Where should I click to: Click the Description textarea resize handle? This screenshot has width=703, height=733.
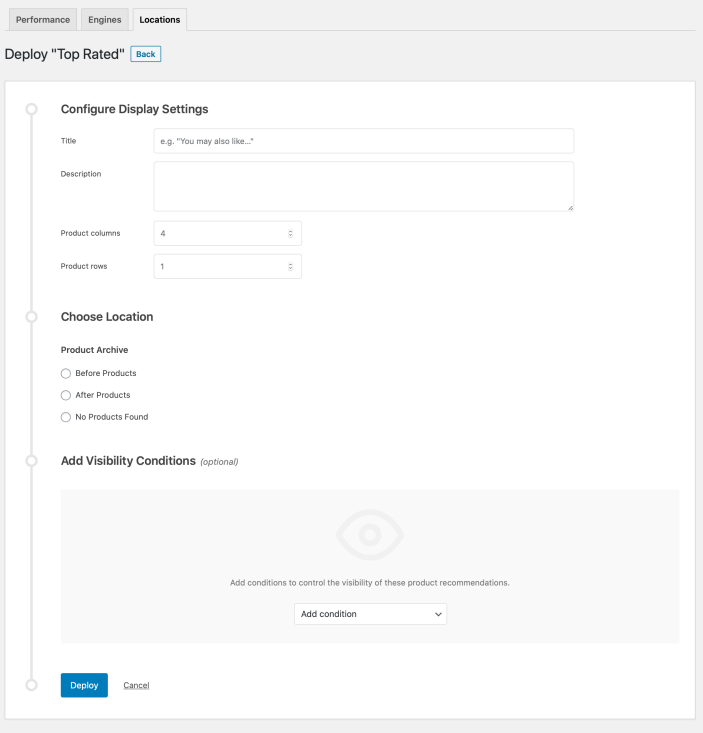tap(570, 208)
